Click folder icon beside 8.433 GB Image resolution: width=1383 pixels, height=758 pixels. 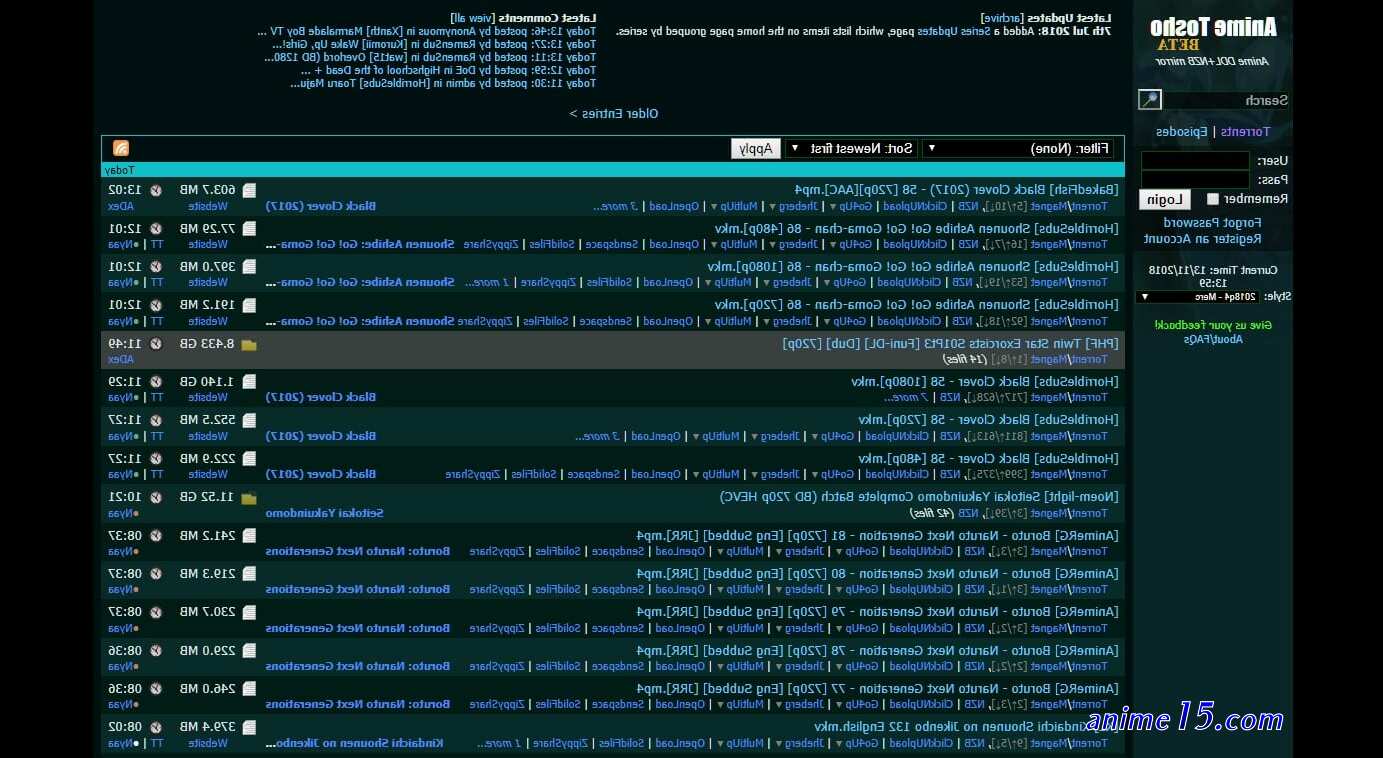pos(249,344)
